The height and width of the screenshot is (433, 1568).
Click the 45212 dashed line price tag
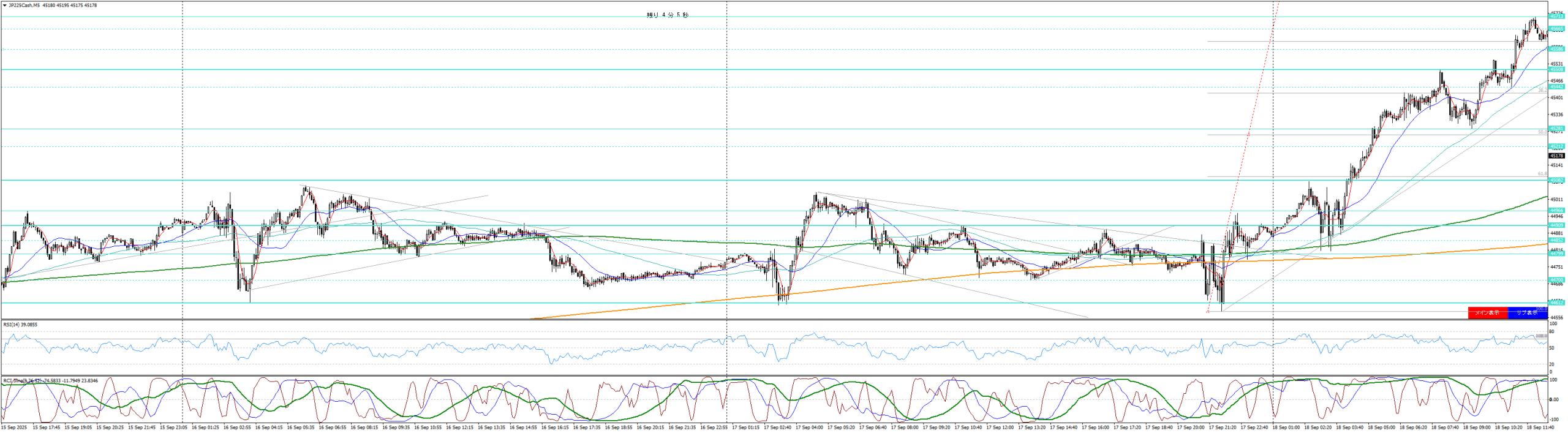(x=1556, y=146)
